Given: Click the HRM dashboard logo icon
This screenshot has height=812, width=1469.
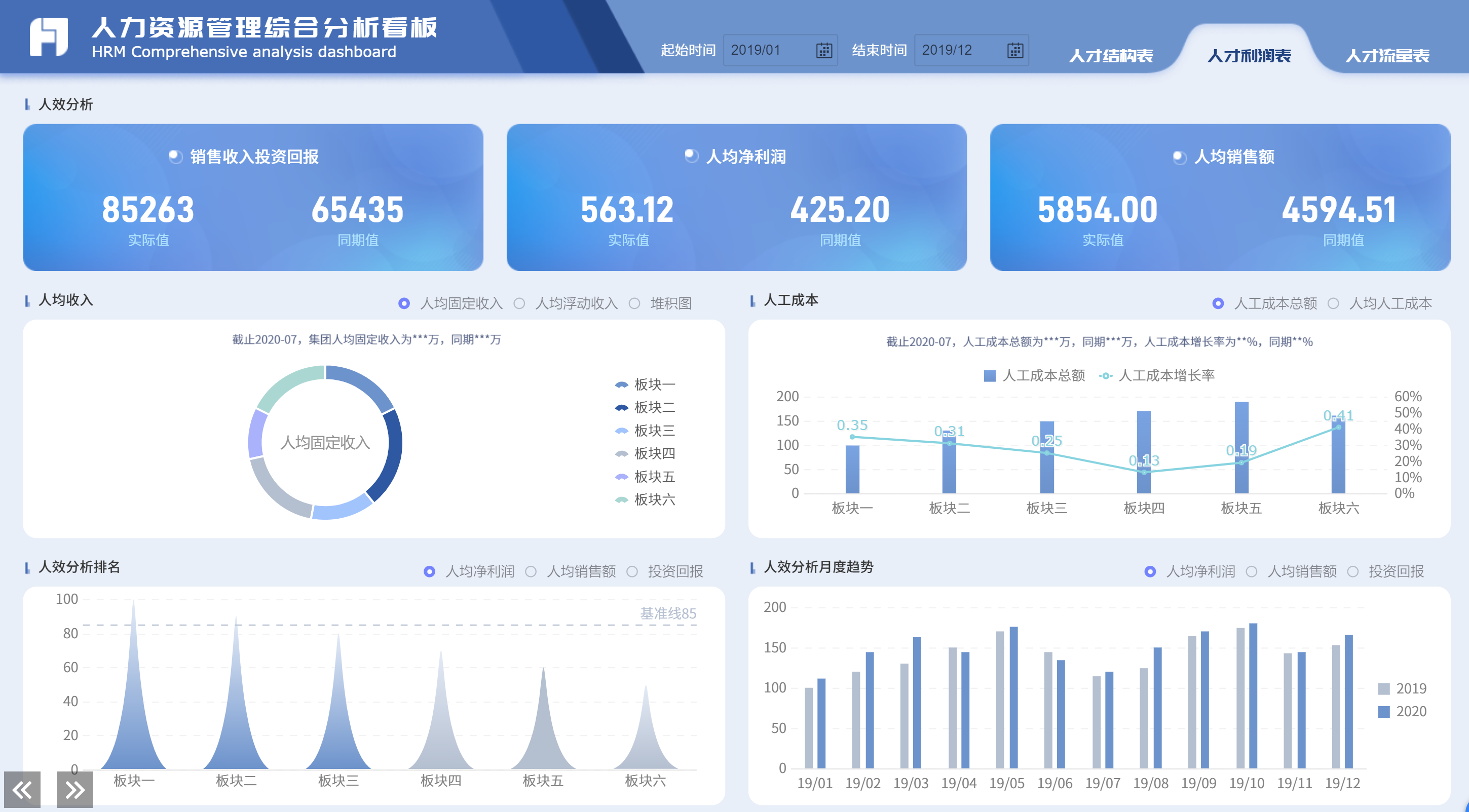Looking at the screenshot, I should (49, 37).
